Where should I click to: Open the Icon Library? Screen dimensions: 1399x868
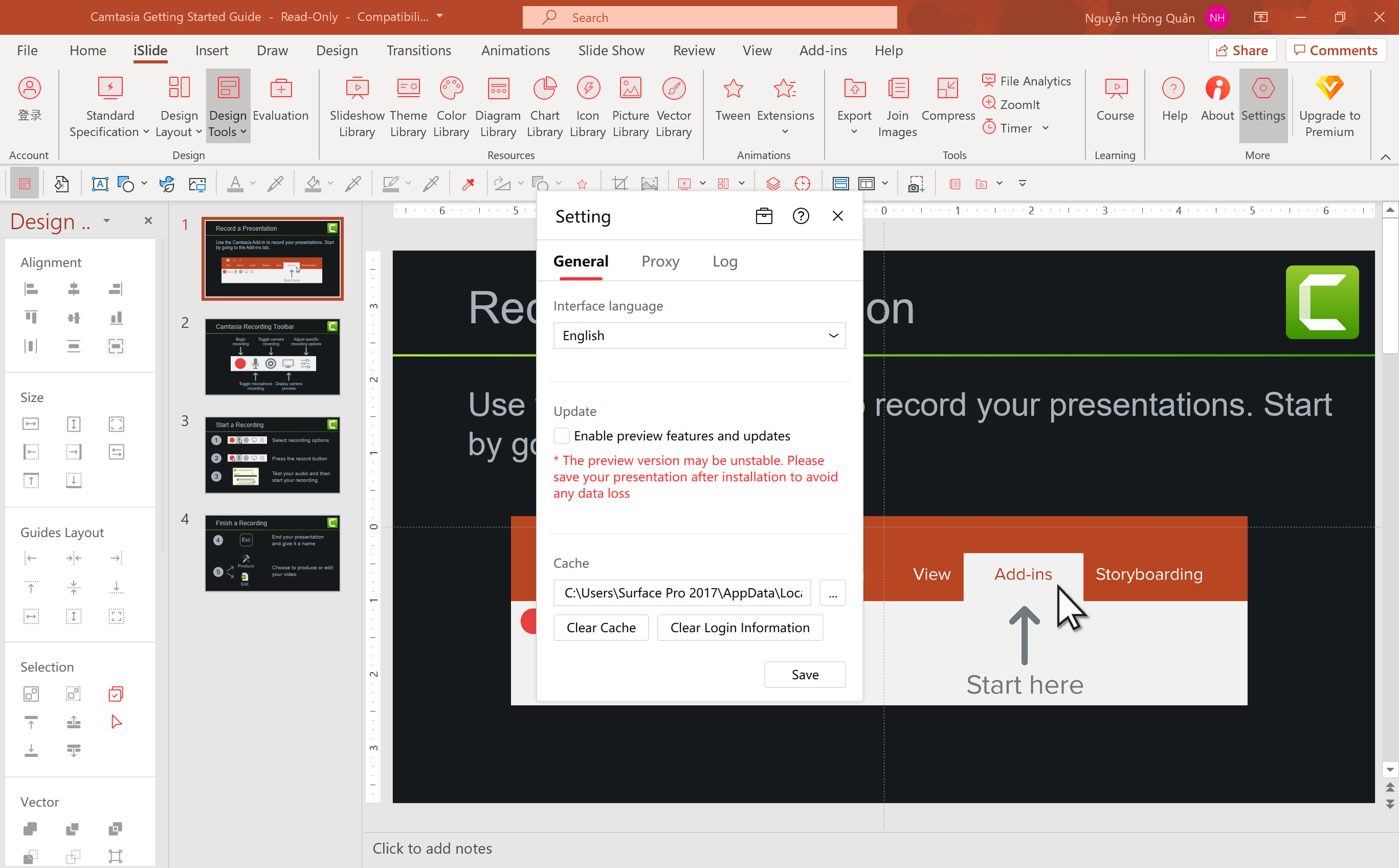[x=587, y=107]
